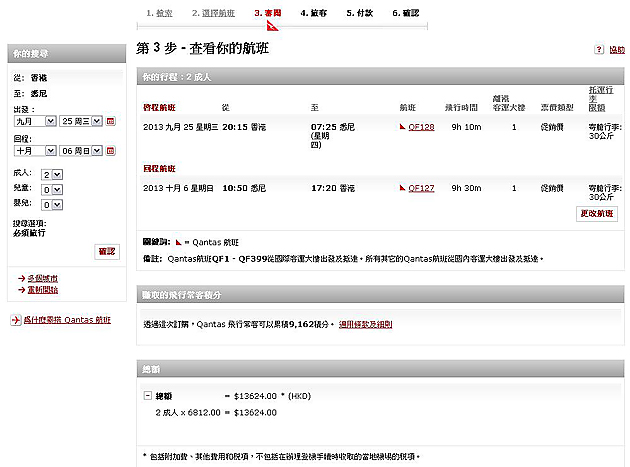The width and height of the screenshot is (630, 467).
Task: Expand the children count dropdown
Action: coord(55,188)
